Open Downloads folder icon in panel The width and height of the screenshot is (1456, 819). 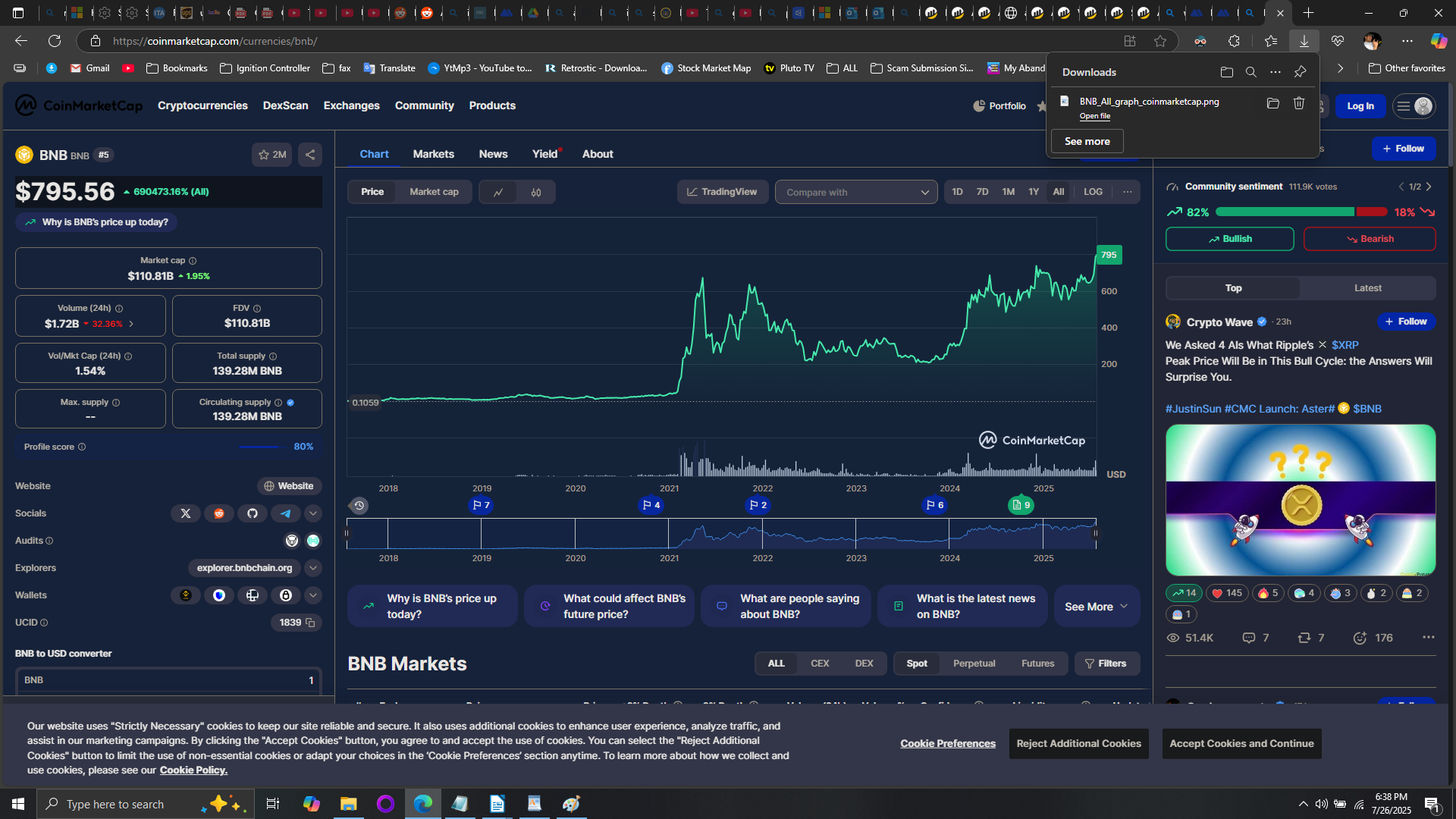pos(1227,72)
